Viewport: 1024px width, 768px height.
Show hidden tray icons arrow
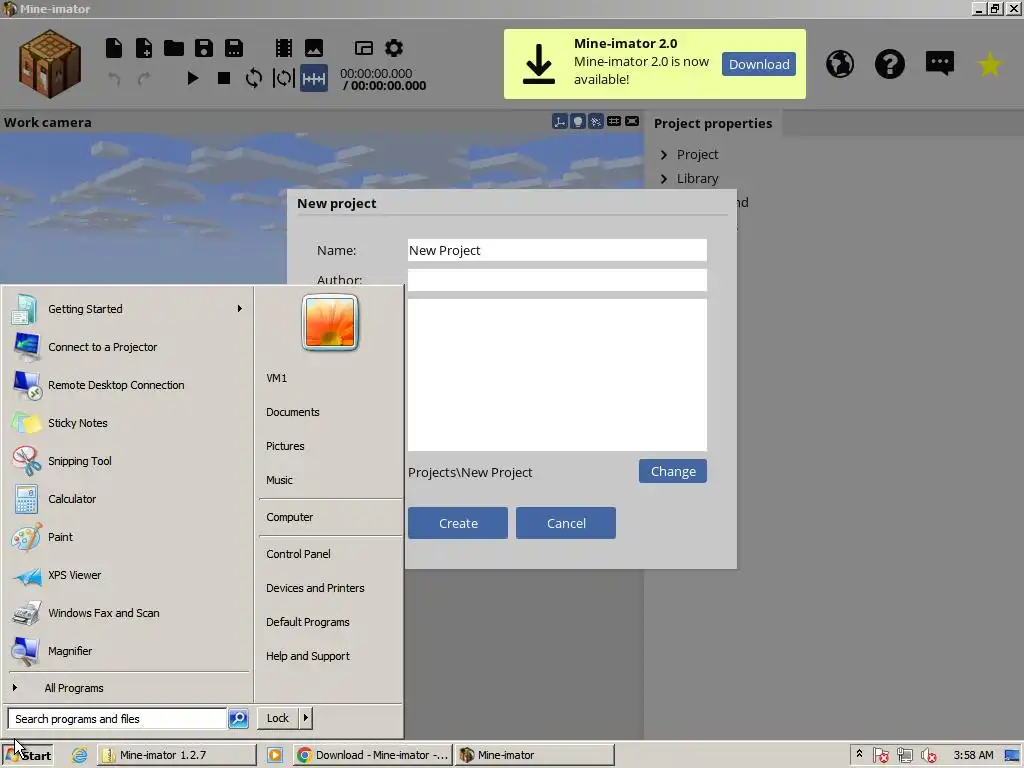click(859, 754)
